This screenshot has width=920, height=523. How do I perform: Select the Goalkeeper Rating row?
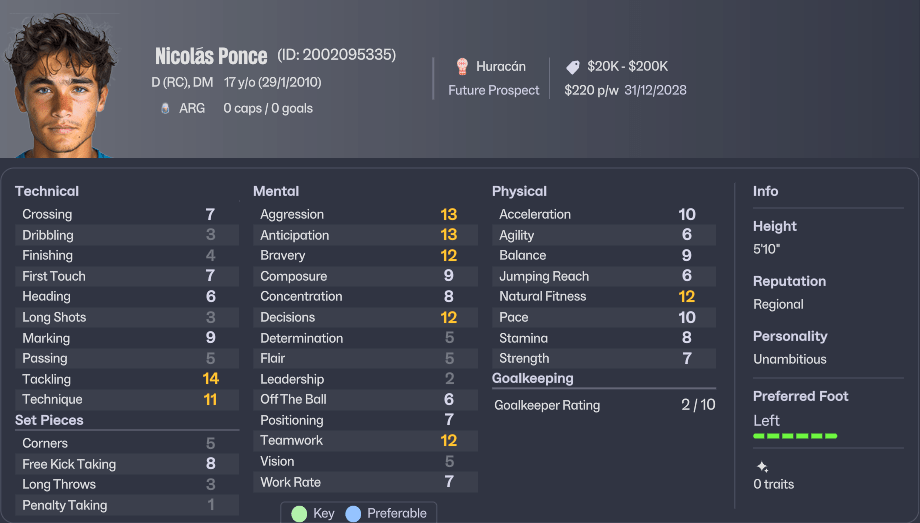tap(604, 405)
